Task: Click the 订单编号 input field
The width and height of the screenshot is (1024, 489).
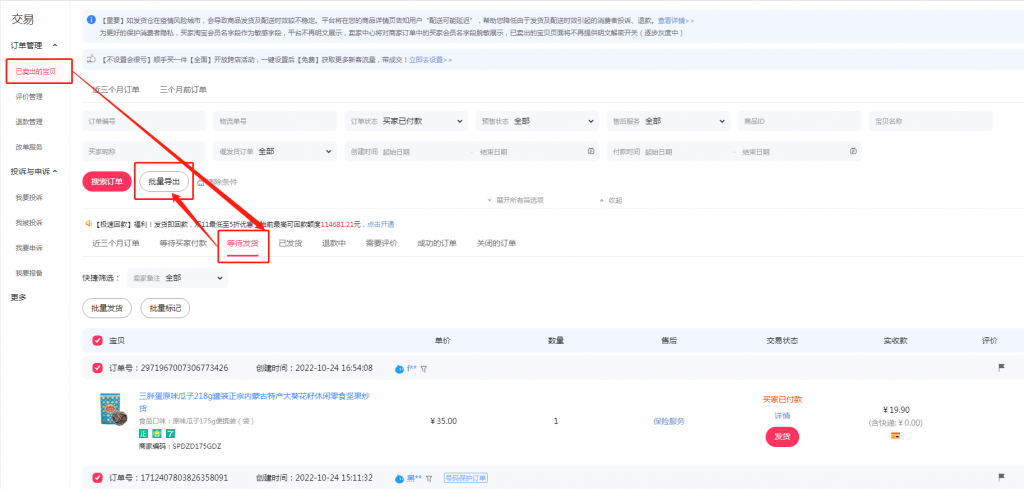Action: (x=144, y=121)
